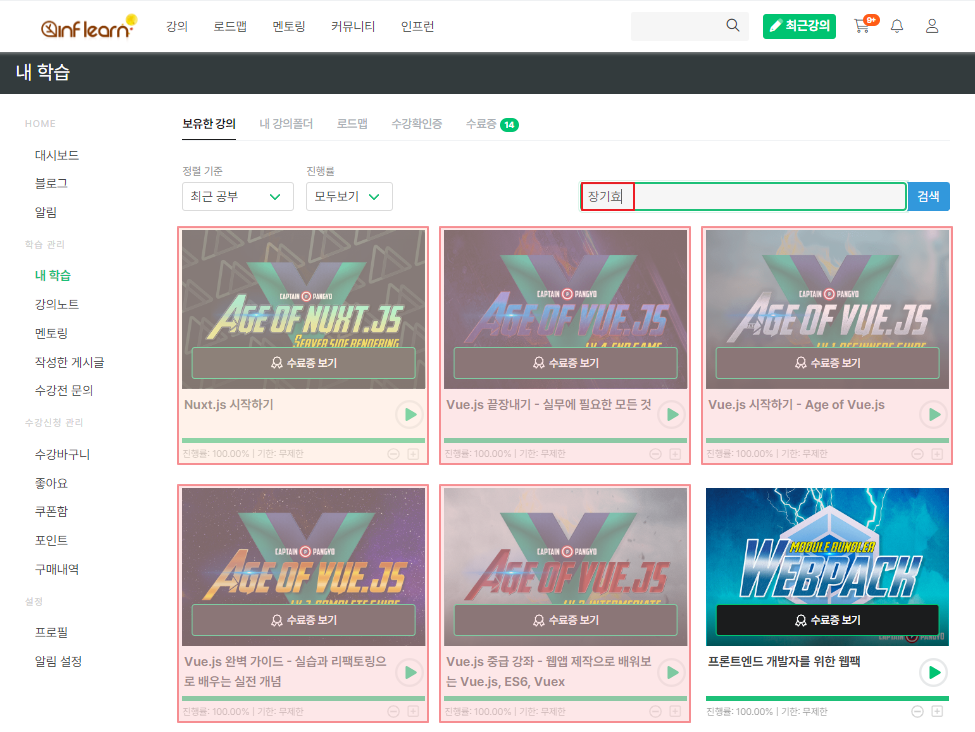This screenshot has width=975, height=732.
Task: Open 커뮤니티 in the top navigation
Action: point(353,26)
